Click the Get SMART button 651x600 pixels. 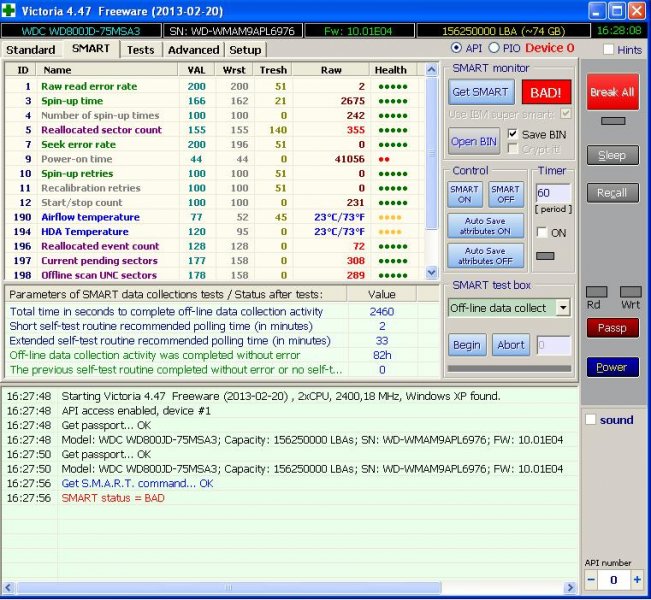(x=481, y=92)
